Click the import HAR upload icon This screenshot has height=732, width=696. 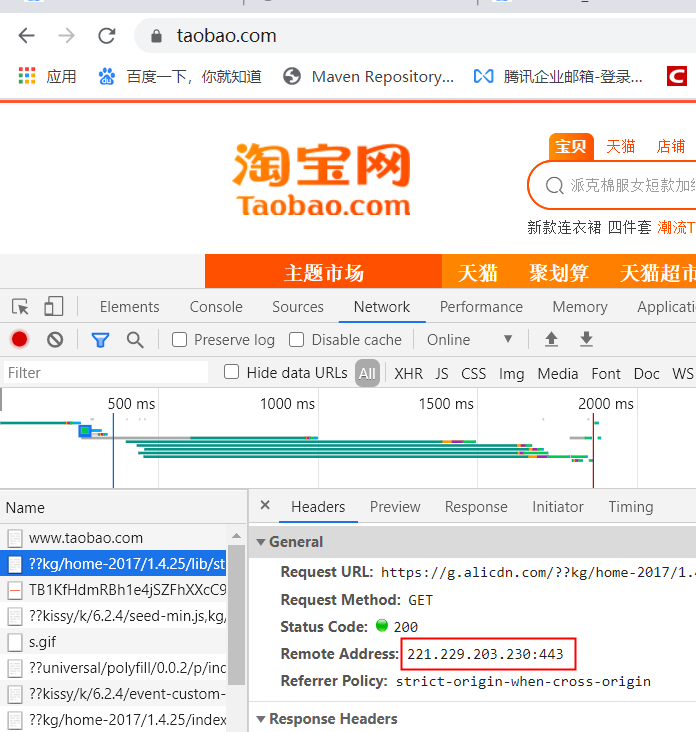click(551, 339)
